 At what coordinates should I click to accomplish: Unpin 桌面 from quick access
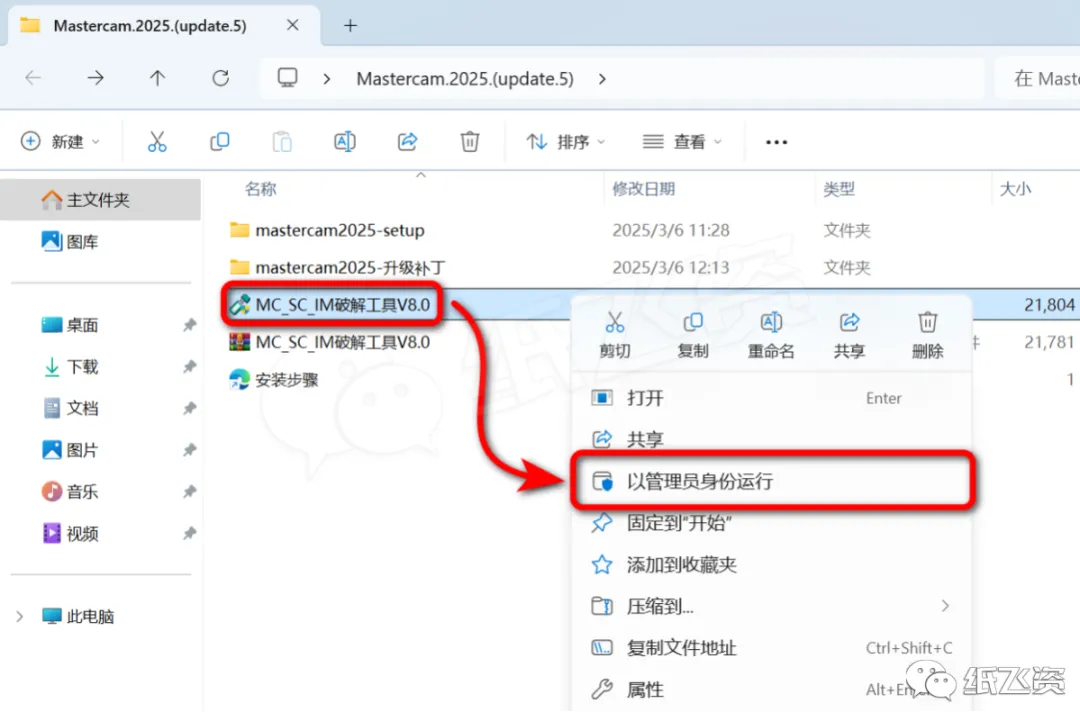189,325
